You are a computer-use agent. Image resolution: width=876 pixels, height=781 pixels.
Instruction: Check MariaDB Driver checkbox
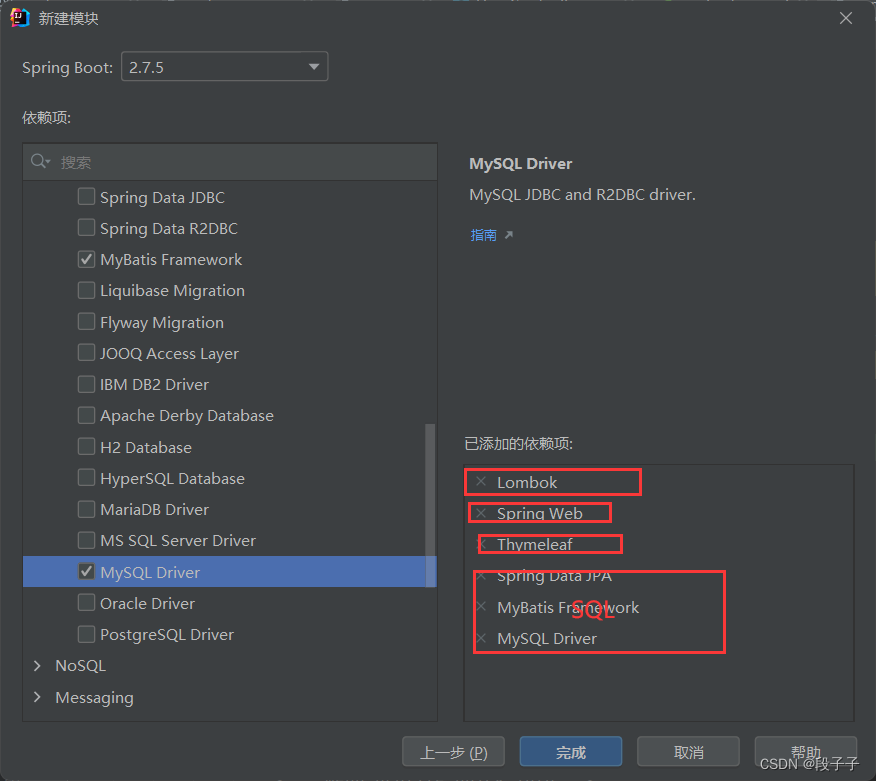[x=86, y=509]
